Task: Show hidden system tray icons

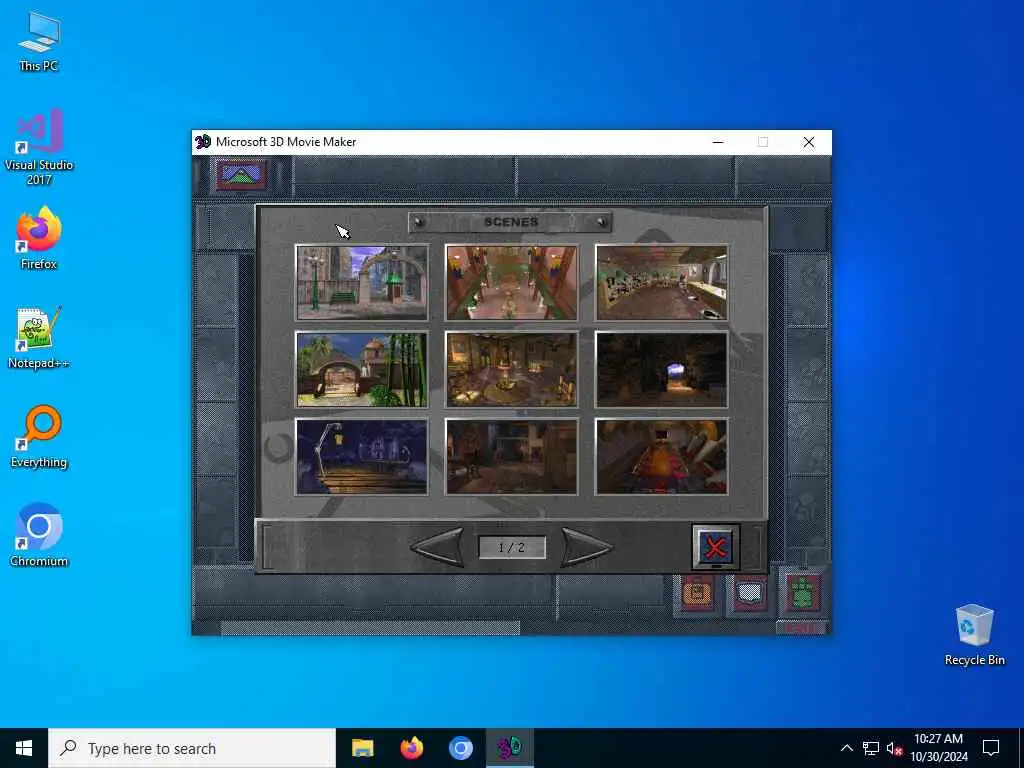Action: click(x=846, y=748)
